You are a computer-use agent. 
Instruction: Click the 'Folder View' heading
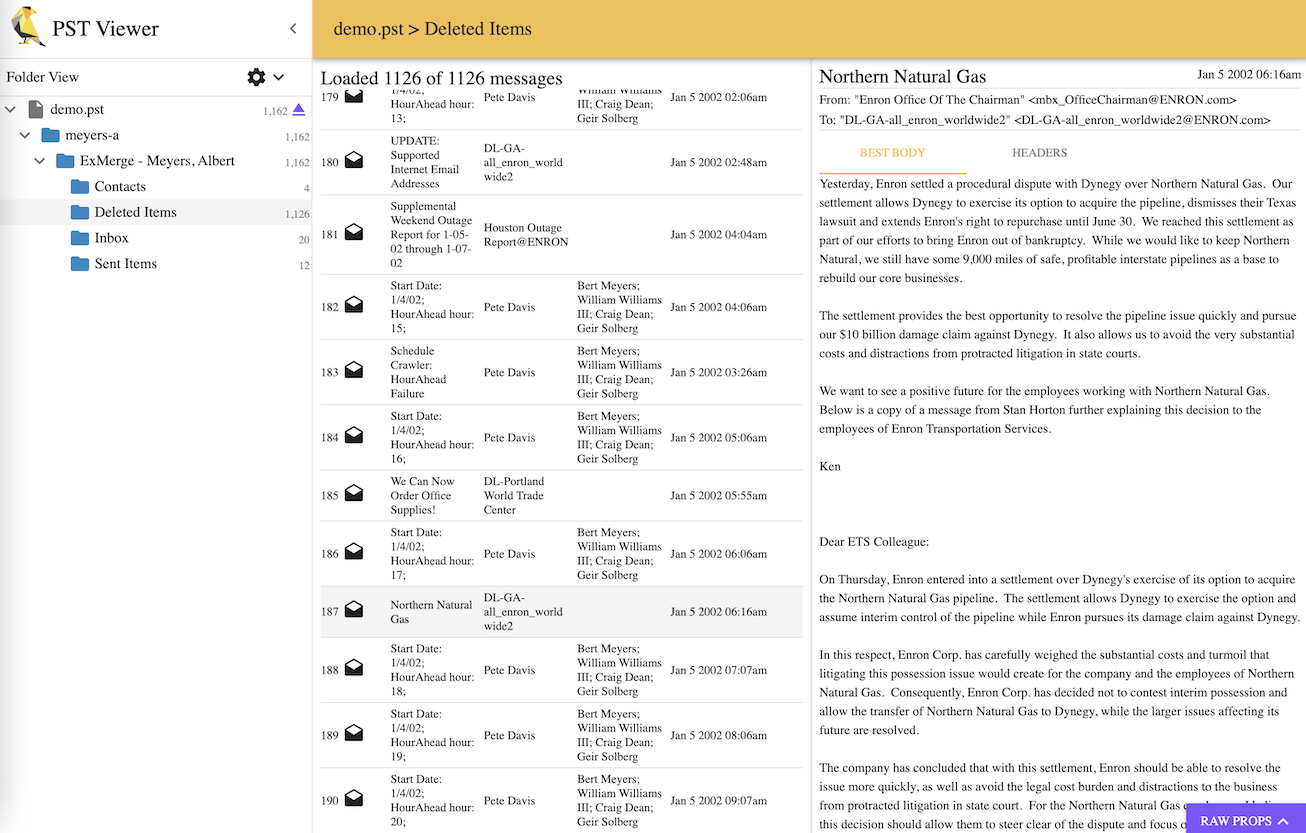tap(43, 77)
